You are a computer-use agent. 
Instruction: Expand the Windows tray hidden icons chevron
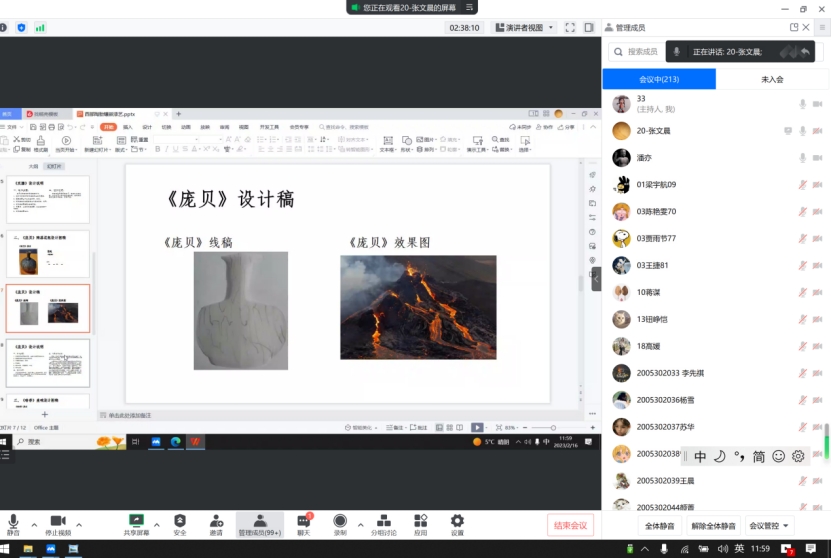click(x=644, y=549)
